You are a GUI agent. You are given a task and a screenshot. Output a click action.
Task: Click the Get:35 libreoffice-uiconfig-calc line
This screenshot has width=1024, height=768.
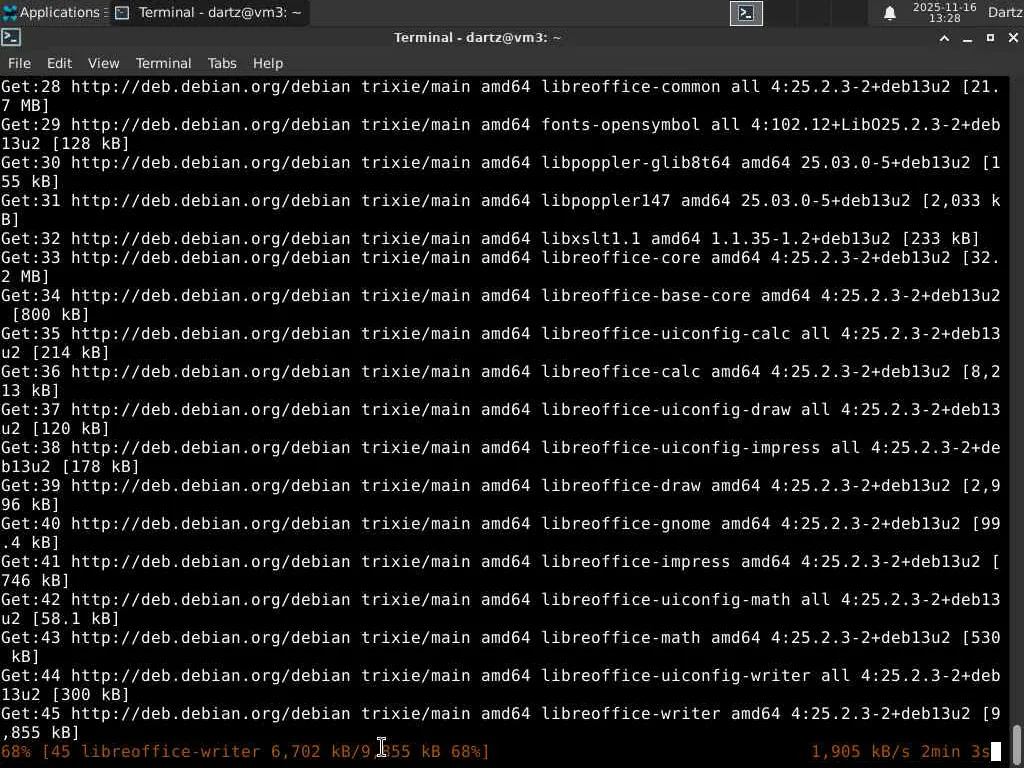tap(500, 343)
